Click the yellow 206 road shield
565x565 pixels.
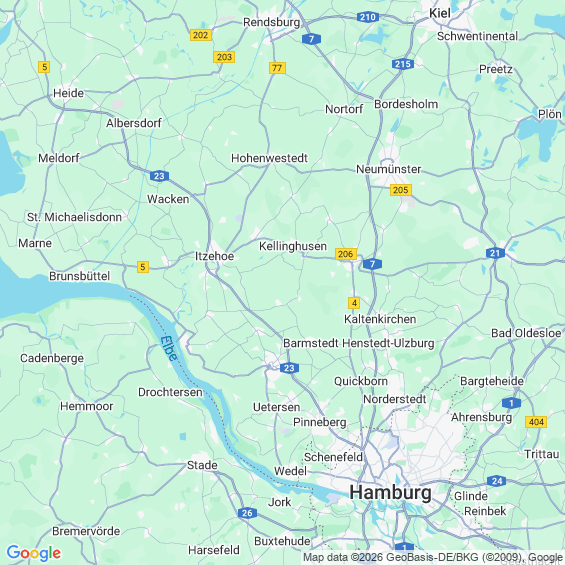(346, 254)
